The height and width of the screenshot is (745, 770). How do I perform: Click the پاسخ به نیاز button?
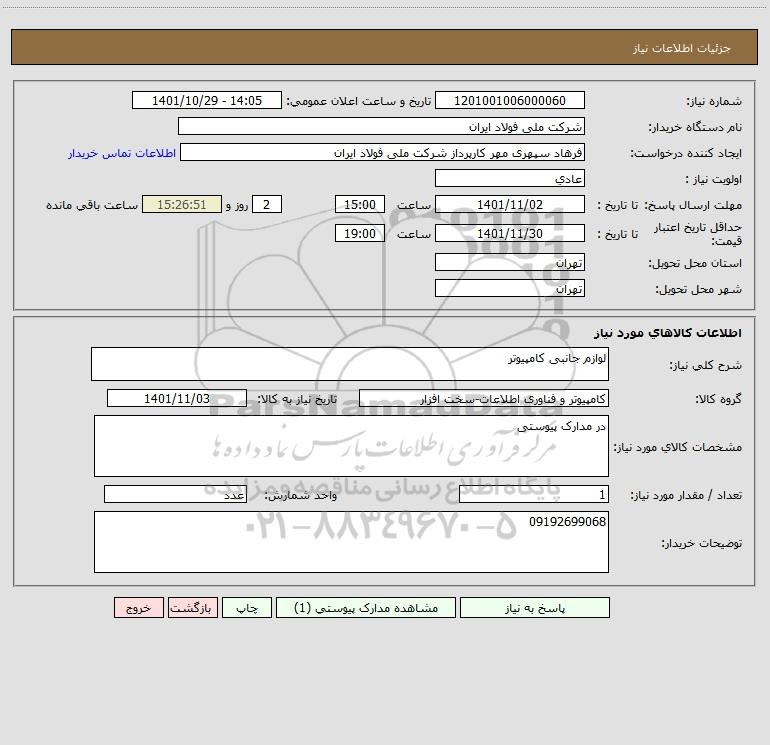point(534,607)
